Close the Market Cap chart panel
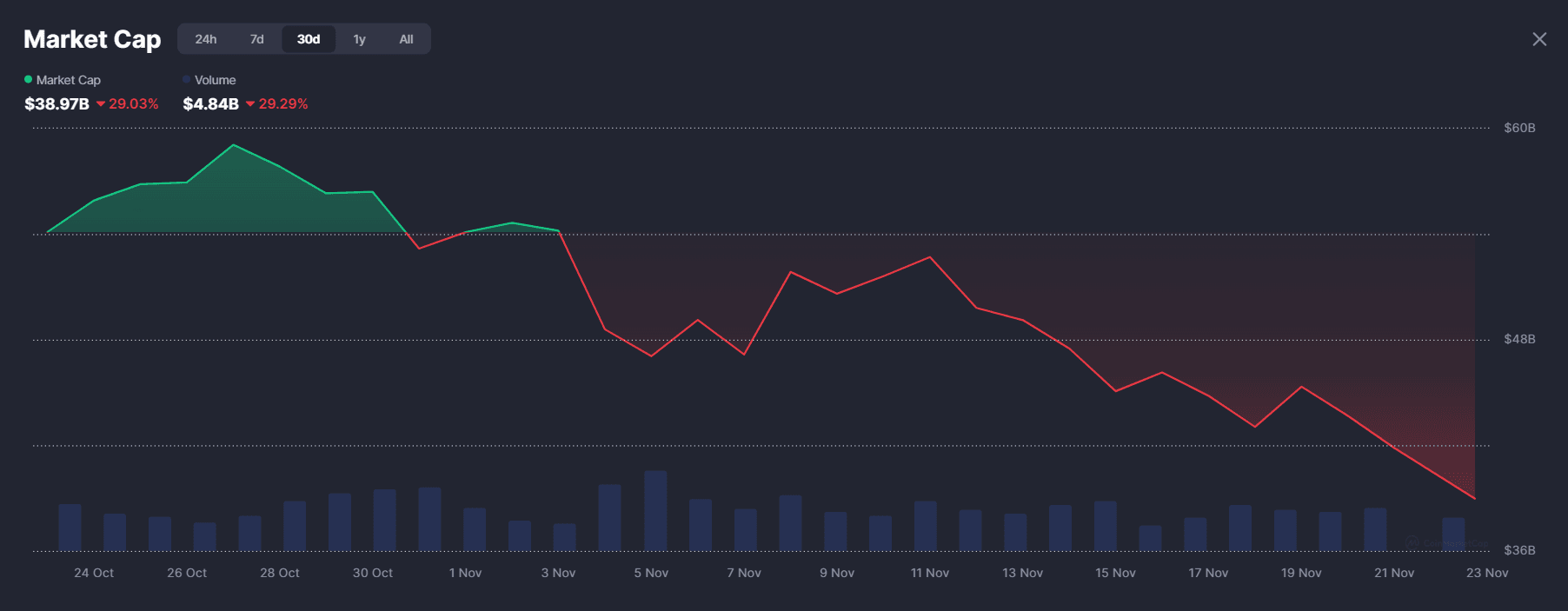 (x=1538, y=39)
